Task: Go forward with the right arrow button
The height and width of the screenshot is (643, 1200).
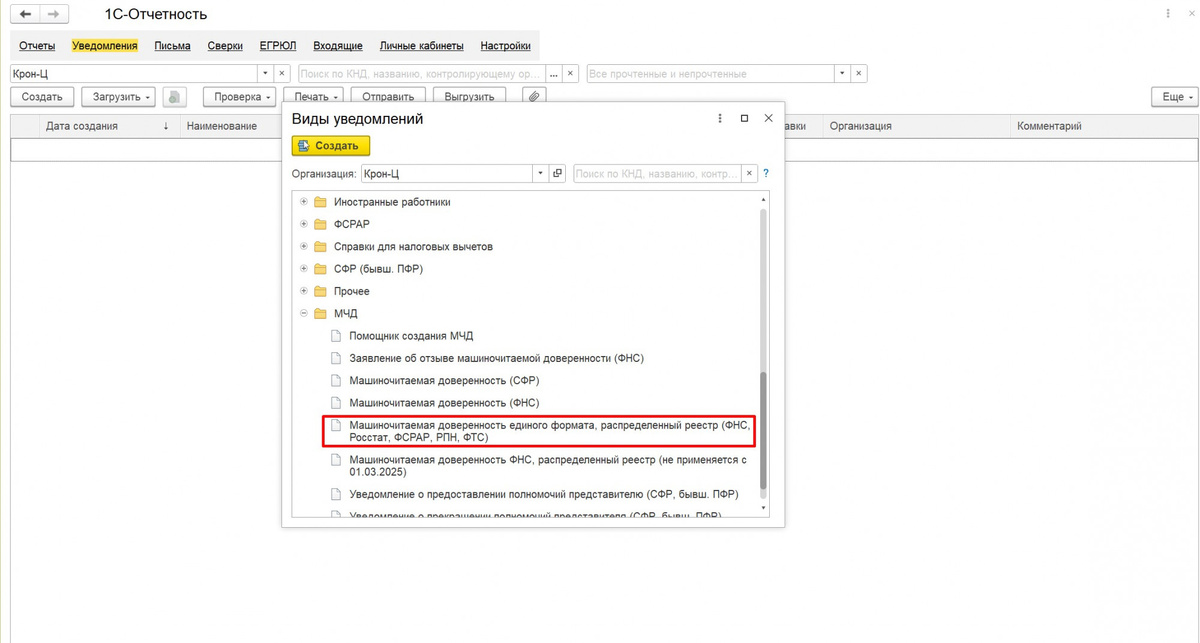Action: coord(53,14)
